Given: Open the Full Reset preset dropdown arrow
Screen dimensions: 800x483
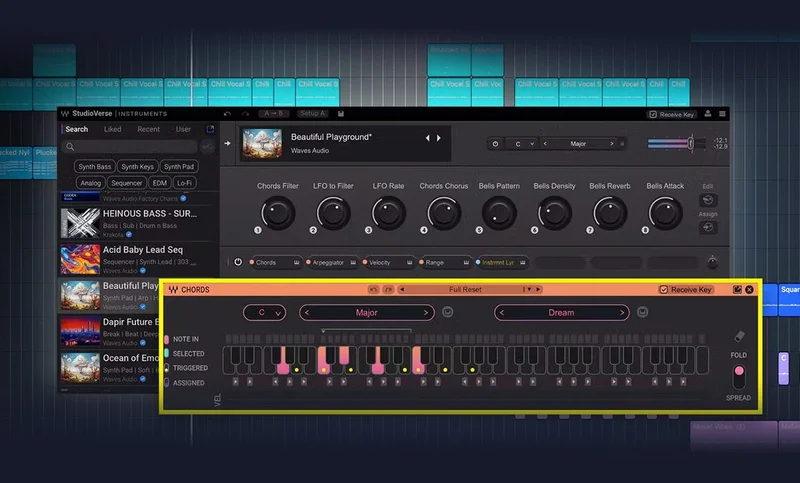Looking at the screenshot, I should [x=529, y=289].
